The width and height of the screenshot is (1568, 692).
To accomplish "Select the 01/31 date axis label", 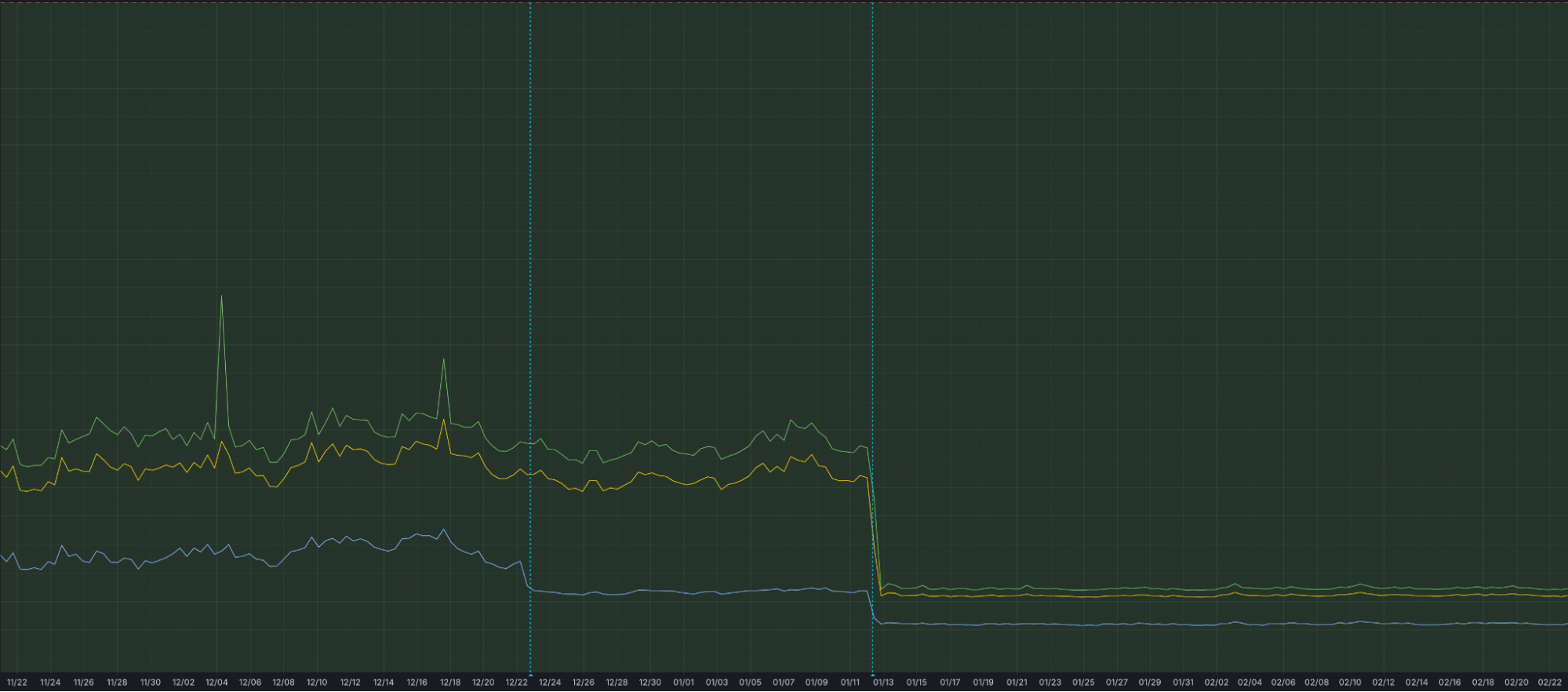I will (x=1183, y=683).
